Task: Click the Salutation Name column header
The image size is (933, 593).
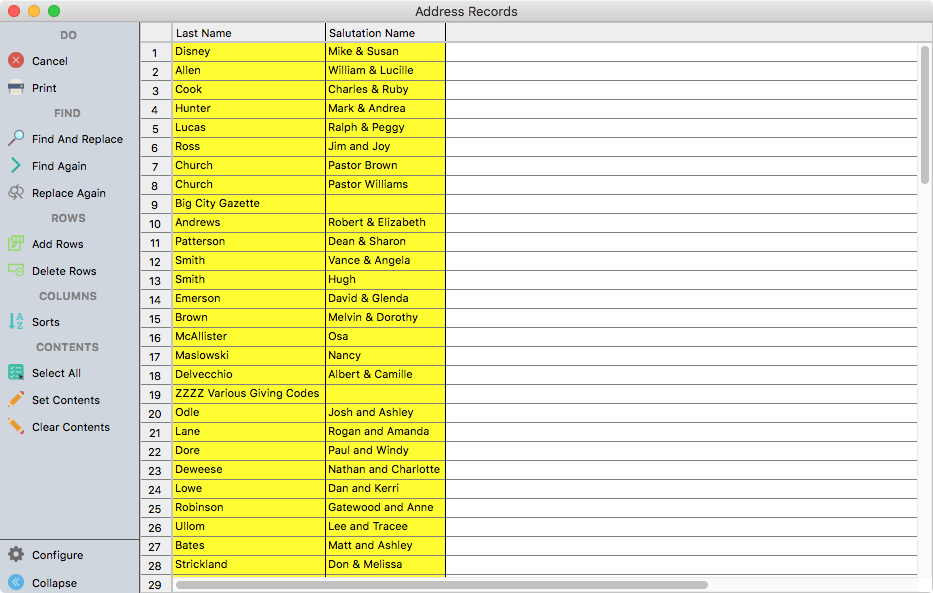Action: click(x=385, y=33)
